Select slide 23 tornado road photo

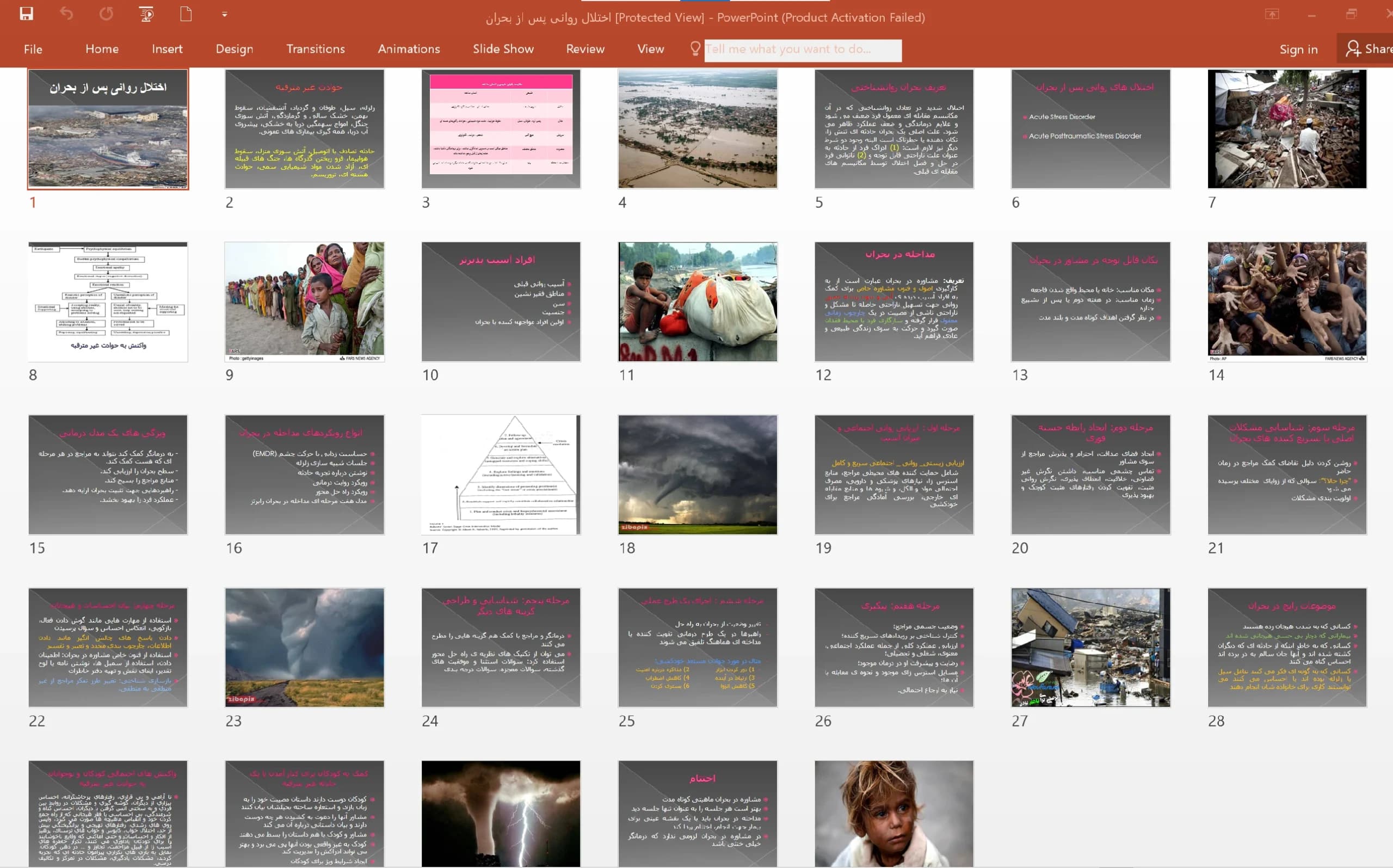[x=304, y=648]
